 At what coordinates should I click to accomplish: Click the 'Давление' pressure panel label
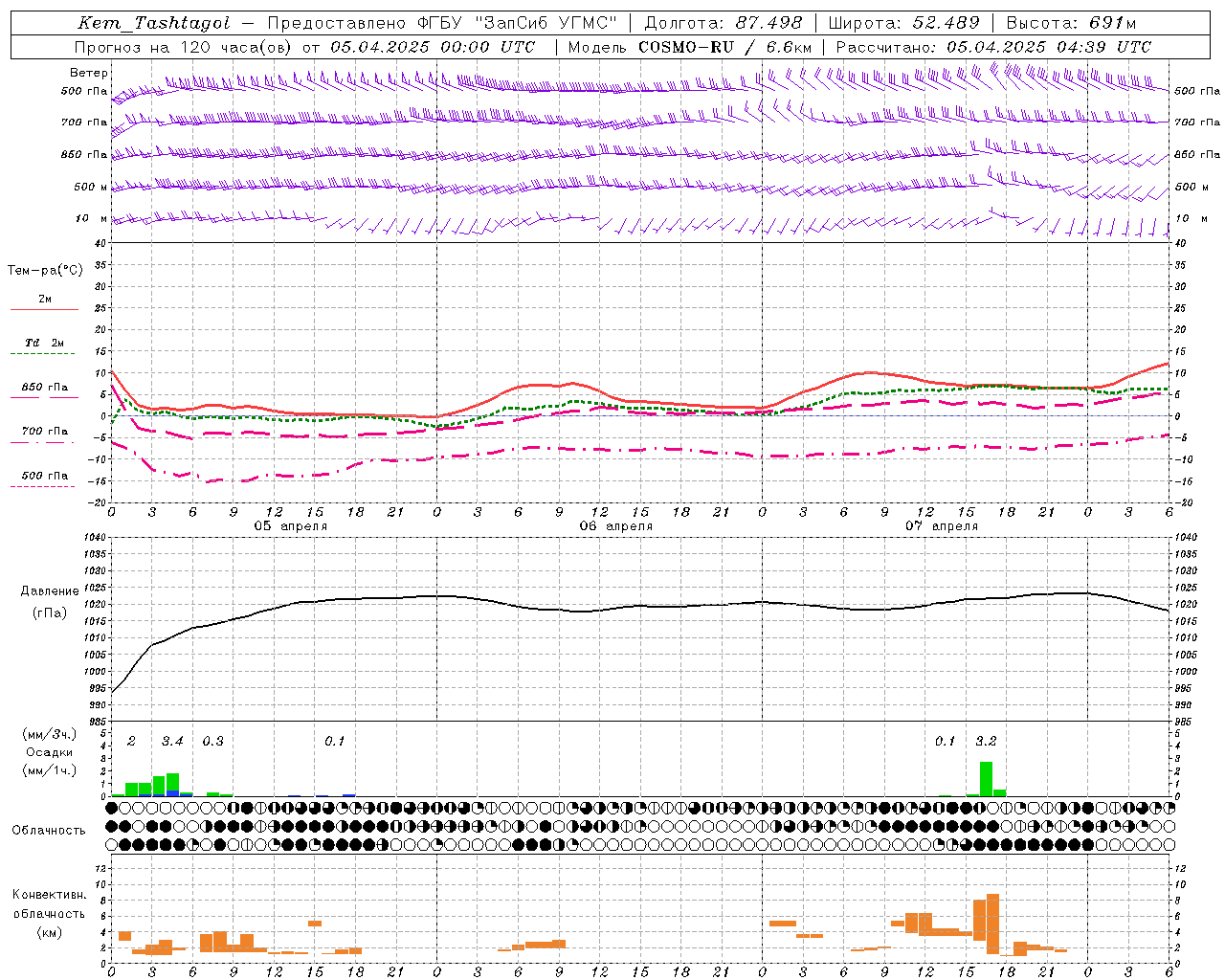coord(50,591)
